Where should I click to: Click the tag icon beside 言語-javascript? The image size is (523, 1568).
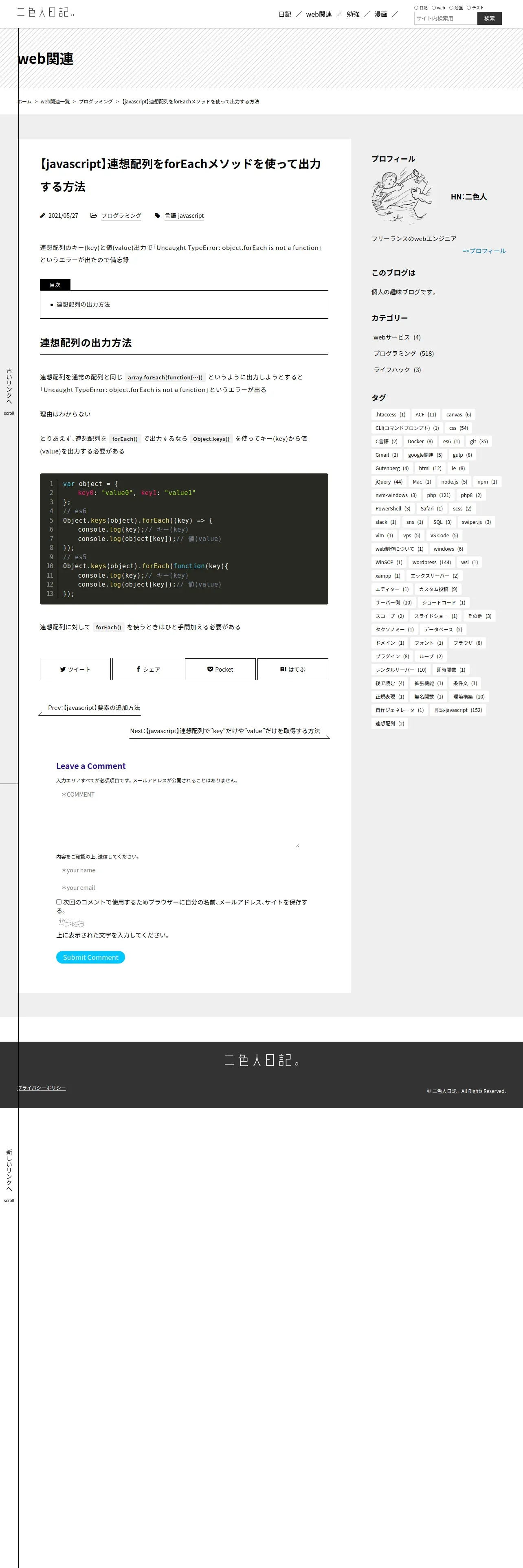point(158,215)
